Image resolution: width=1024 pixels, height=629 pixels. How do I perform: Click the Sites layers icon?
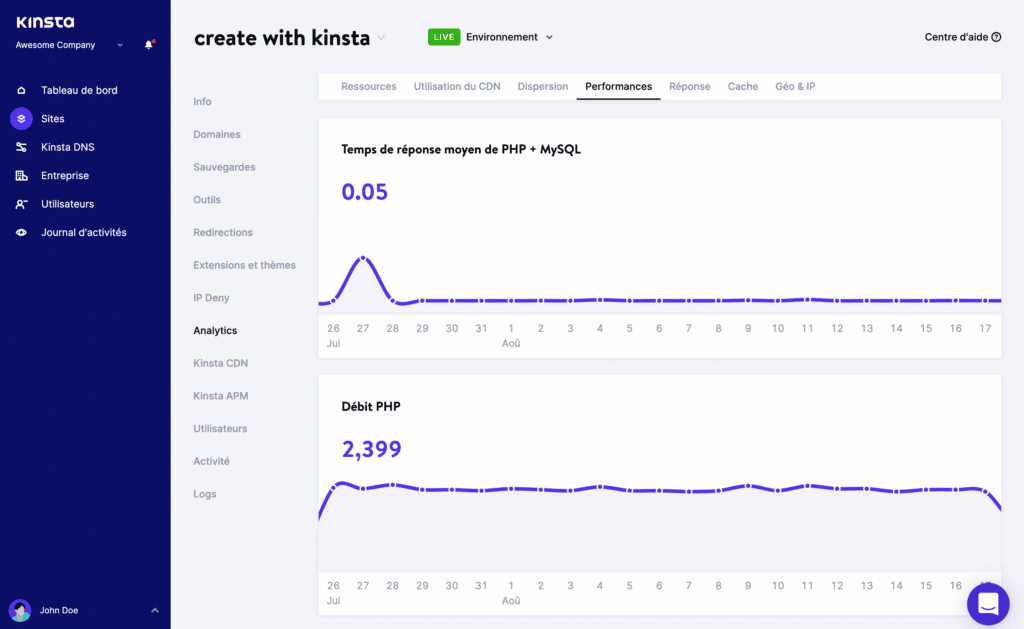click(21, 119)
